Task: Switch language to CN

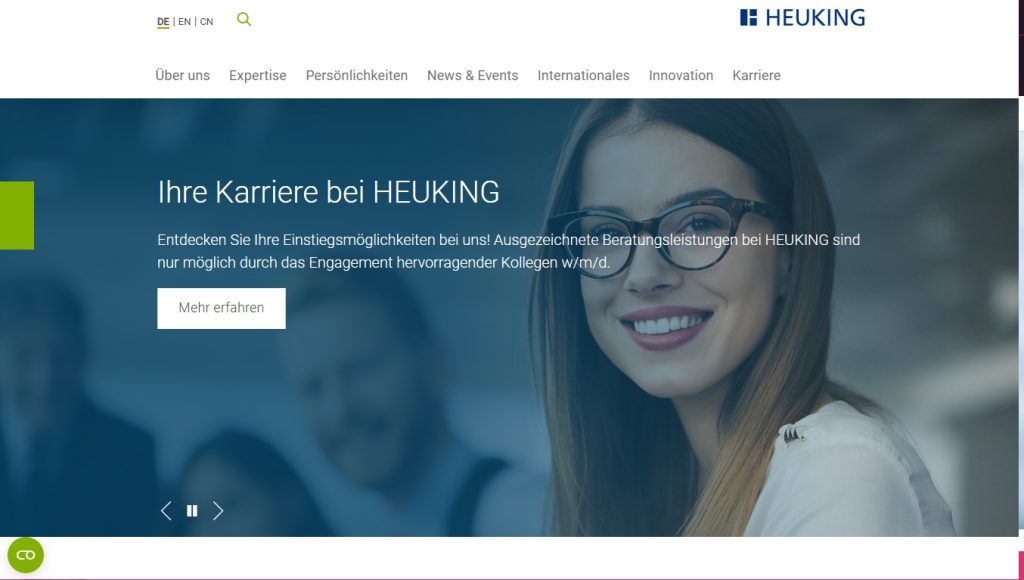Action: tap(206, 22)
